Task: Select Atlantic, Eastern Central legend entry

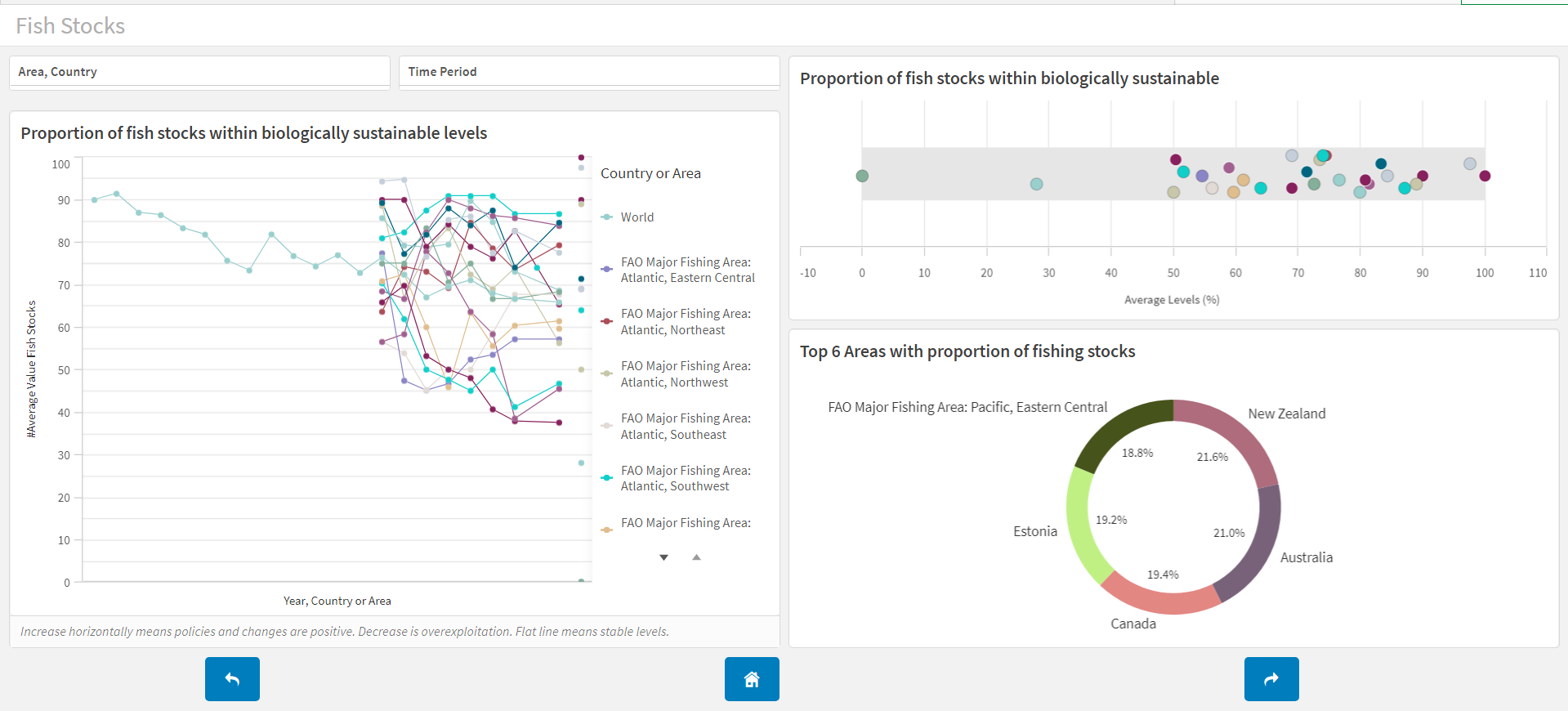Action: (x=687, y=270)
